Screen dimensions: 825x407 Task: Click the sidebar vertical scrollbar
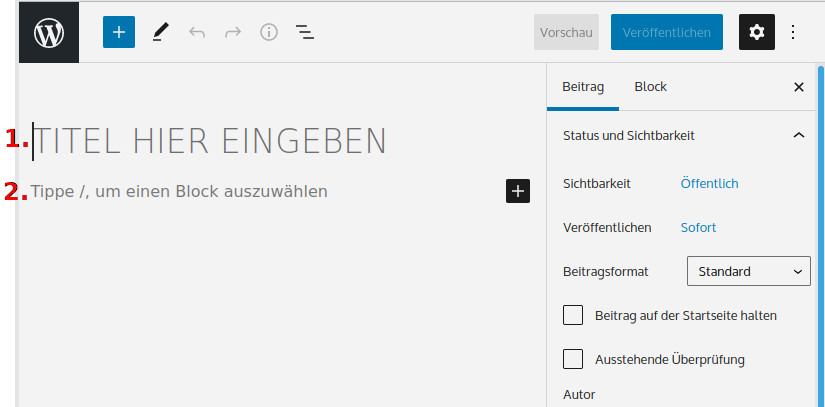click(x=821, y=235)
